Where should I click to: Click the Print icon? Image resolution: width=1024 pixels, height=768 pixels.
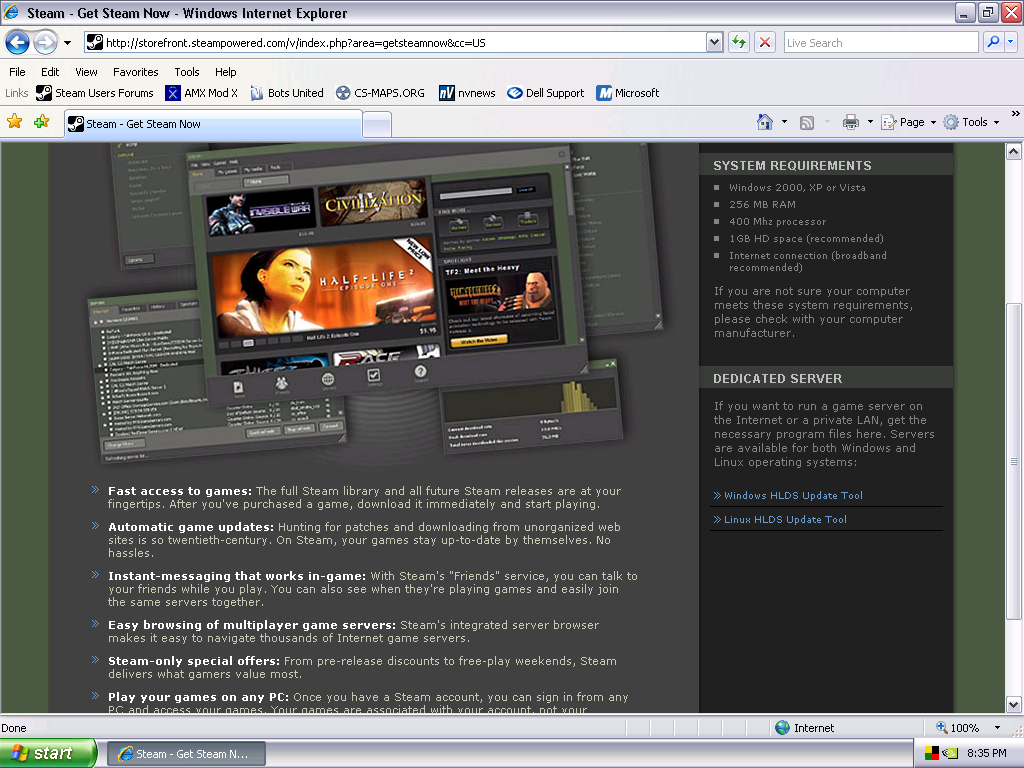(x=850, y=122)
